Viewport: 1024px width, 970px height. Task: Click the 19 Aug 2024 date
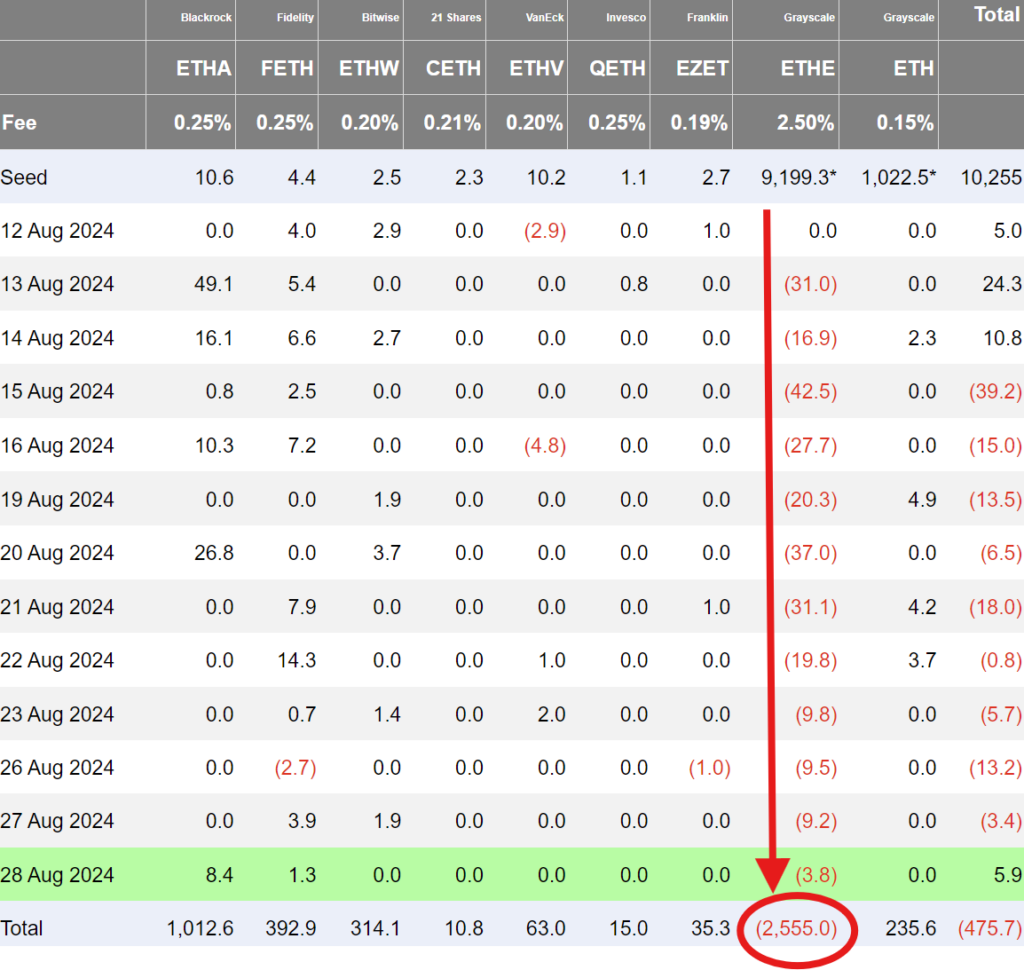(57, 500)
